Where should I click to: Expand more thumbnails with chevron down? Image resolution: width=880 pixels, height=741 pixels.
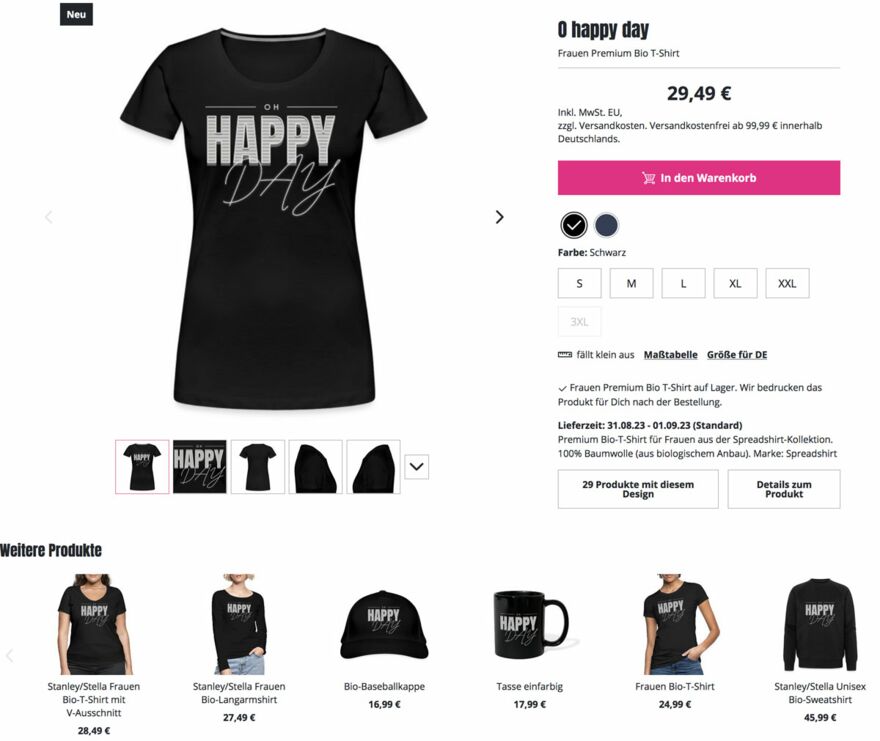416,466
